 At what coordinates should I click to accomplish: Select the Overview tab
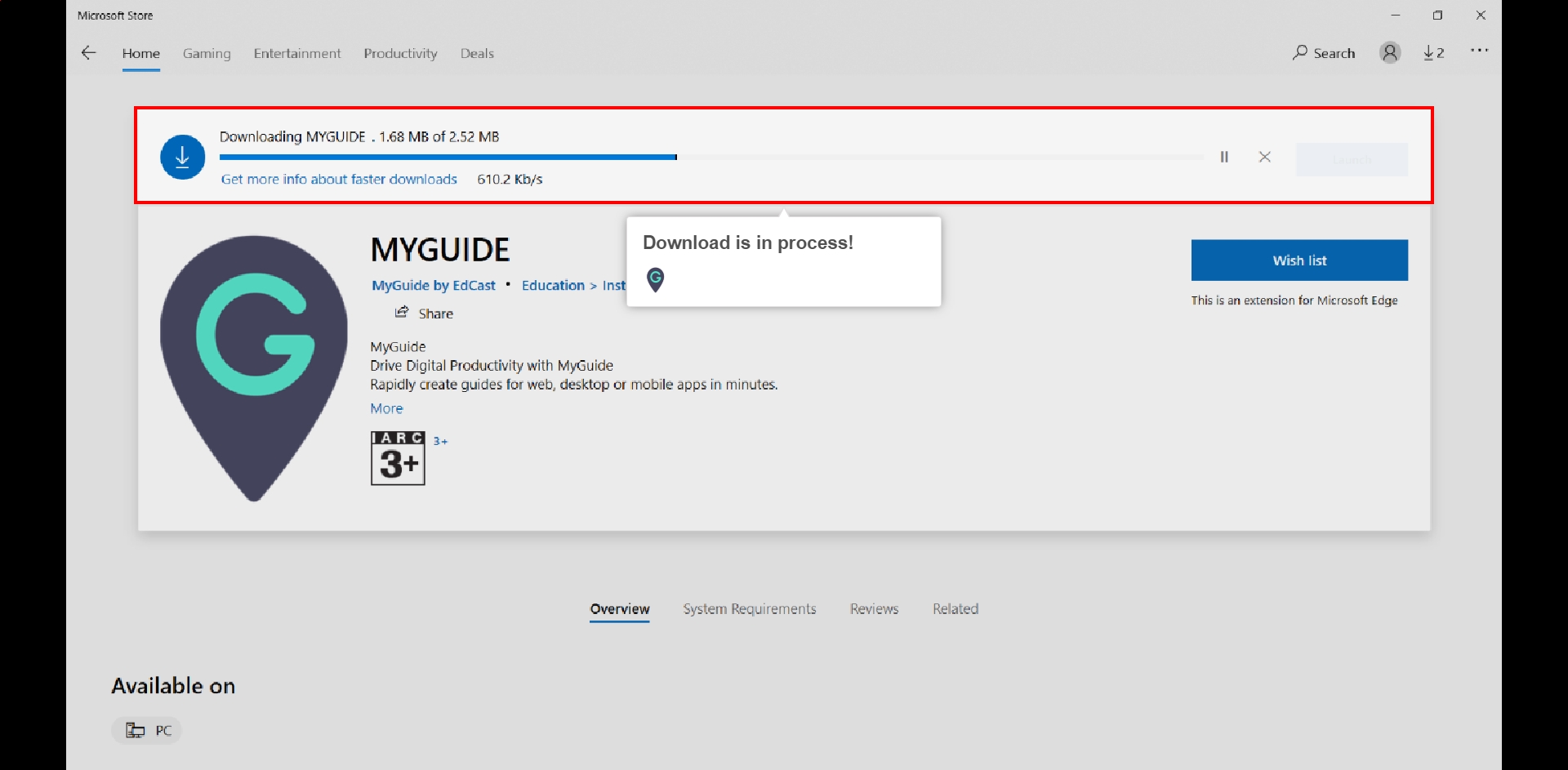(x=620, y=609)
